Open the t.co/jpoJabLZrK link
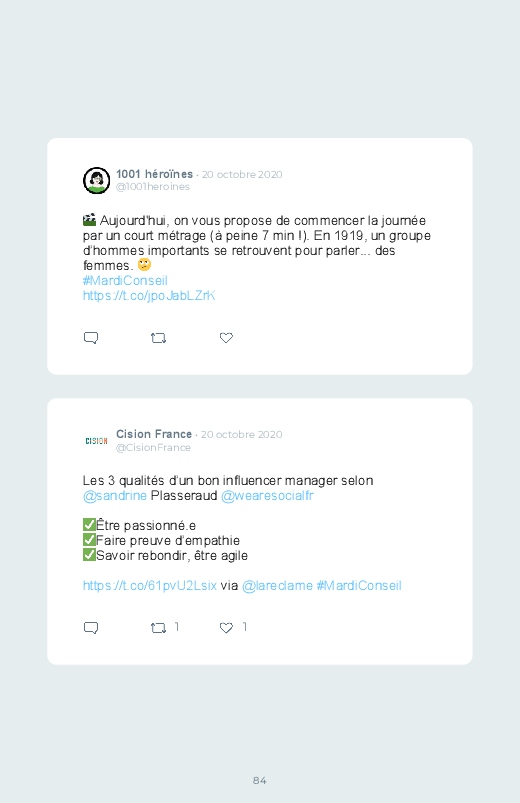Image resolution: width=520 pixels, height=803 pixels. coord(149,295)
